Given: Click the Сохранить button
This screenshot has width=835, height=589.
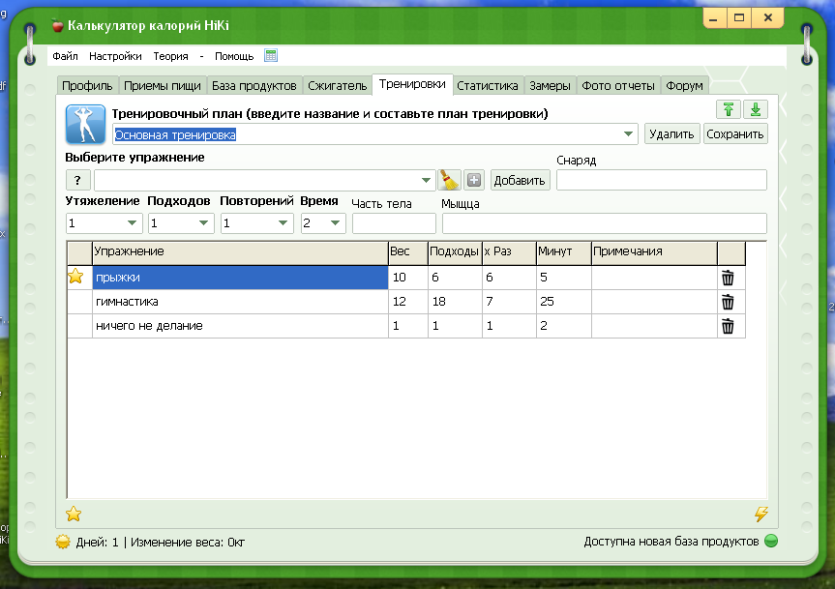Looking at the screenshot, I should (x=735, y=134).
